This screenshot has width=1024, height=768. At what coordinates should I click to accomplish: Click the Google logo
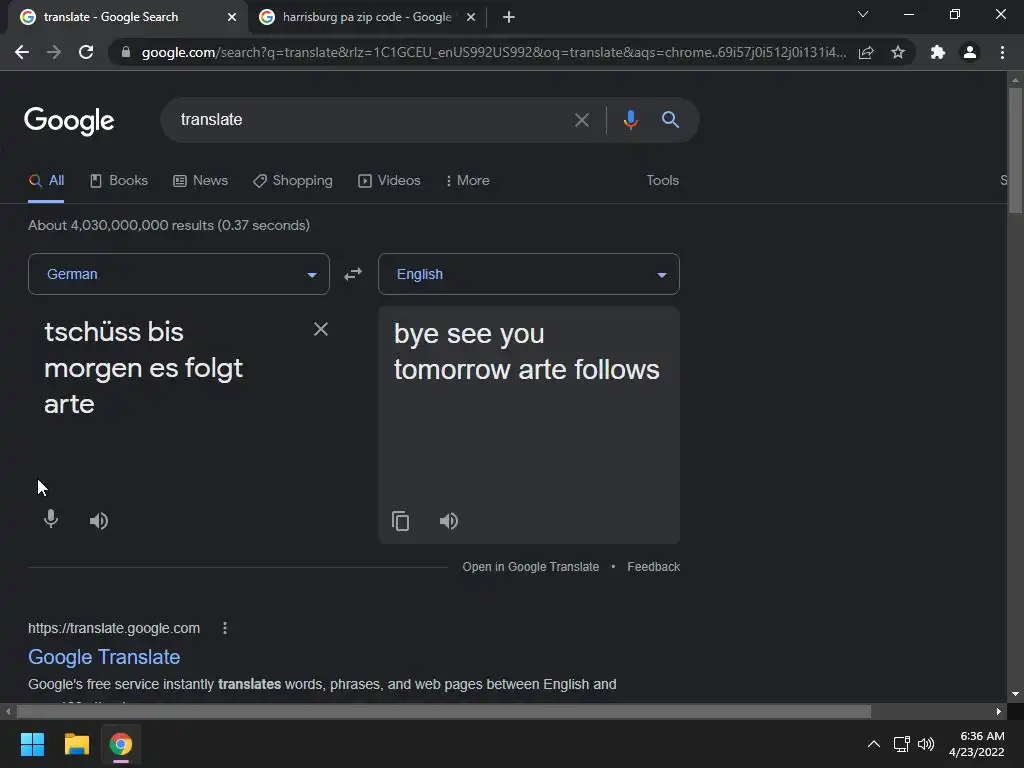point(69,120)
